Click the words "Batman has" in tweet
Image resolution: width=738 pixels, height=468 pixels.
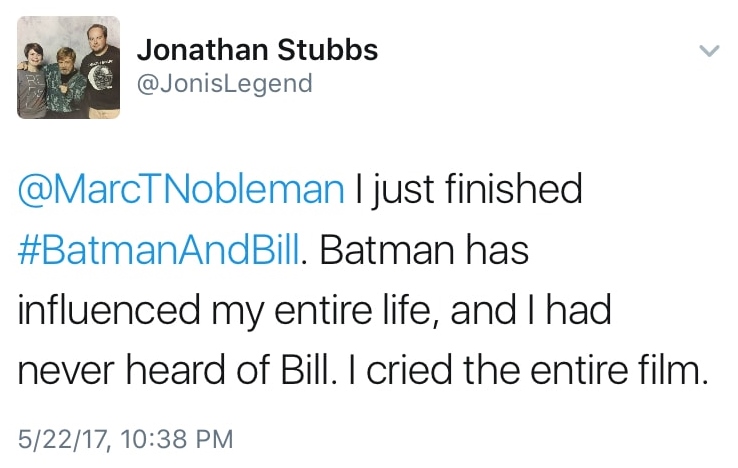tap(425, 251)
